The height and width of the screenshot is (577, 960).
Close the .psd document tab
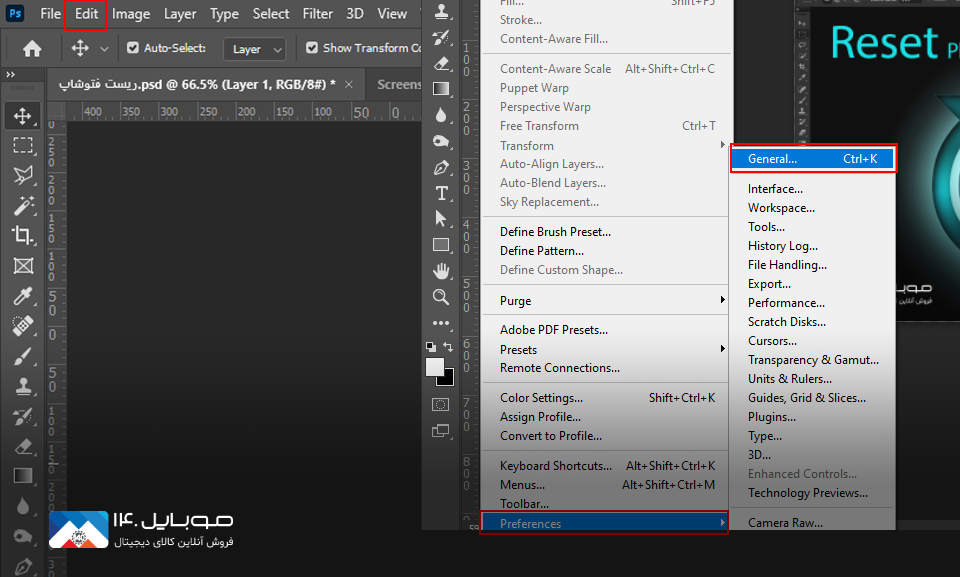(x=348, y=85)
